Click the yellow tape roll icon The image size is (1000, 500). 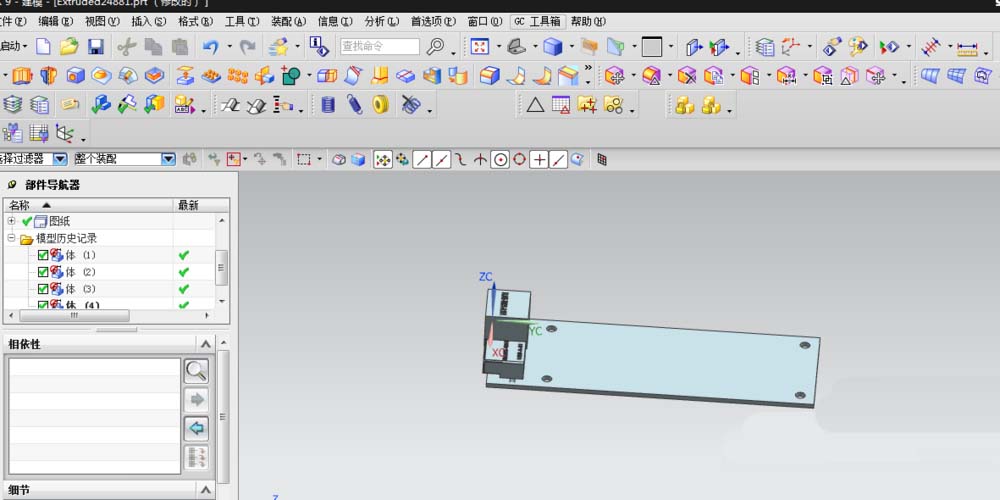(381, 105)
